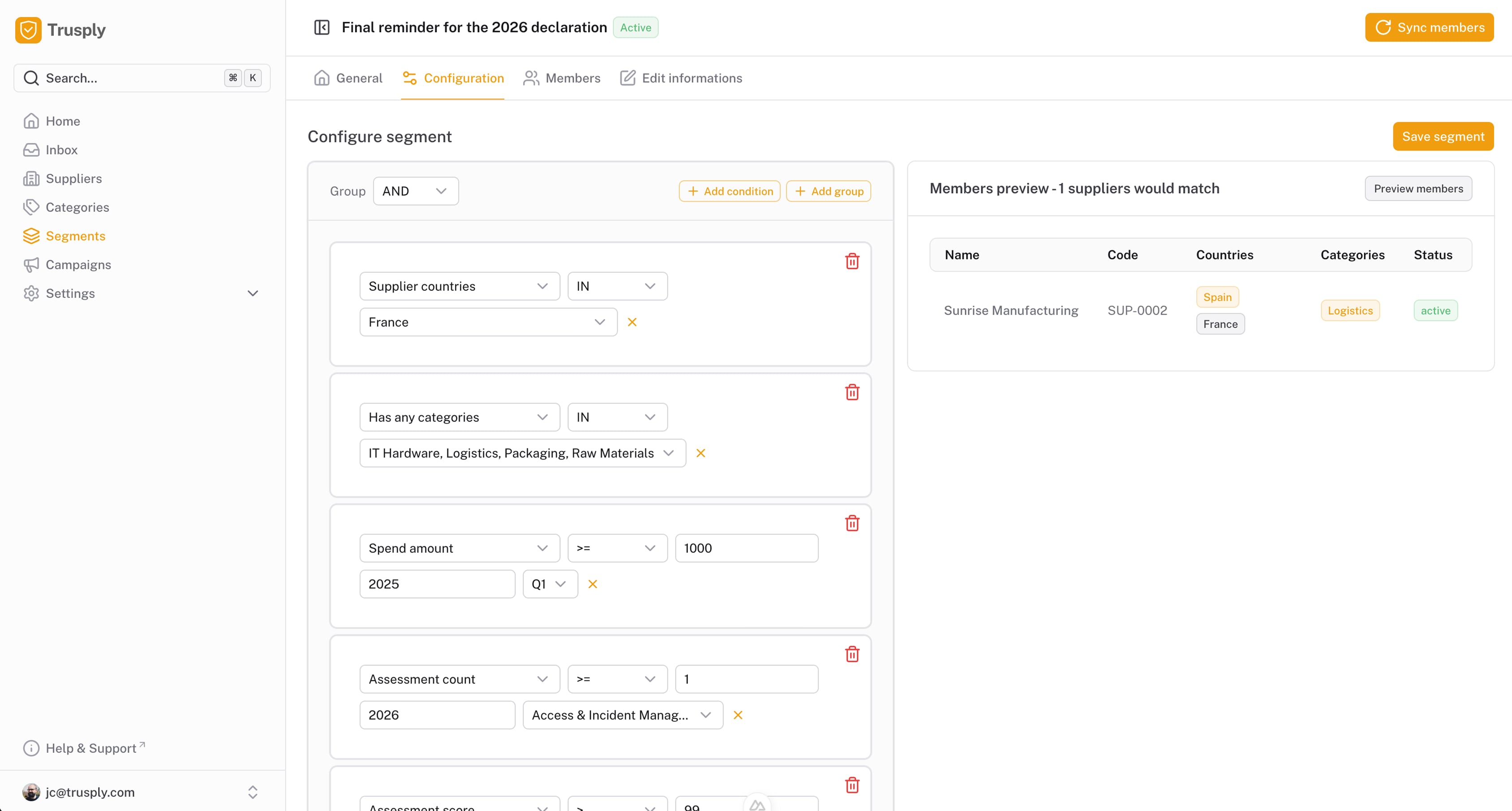Change the Q1 quarter dropdown

point(550,584)
